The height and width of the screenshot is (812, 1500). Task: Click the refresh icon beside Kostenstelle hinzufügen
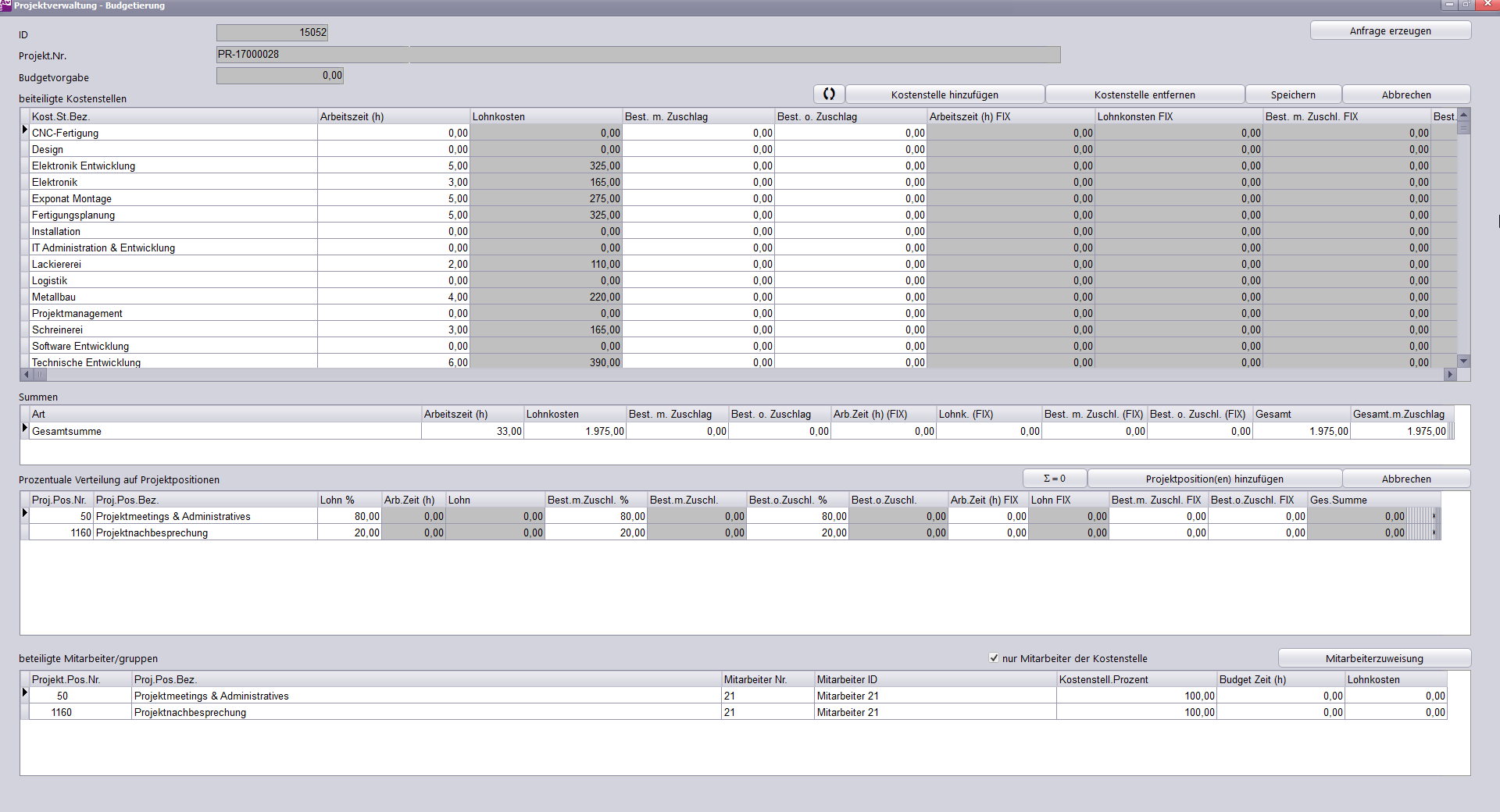coord(829,94)
